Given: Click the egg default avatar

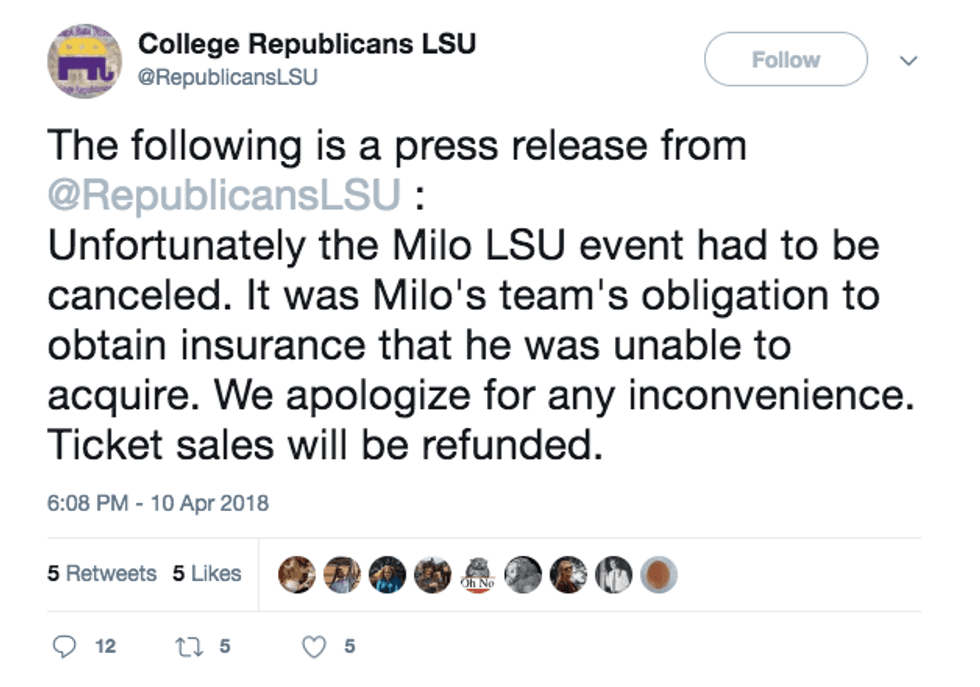Looking at the screenshot, I should click(659, 574).
